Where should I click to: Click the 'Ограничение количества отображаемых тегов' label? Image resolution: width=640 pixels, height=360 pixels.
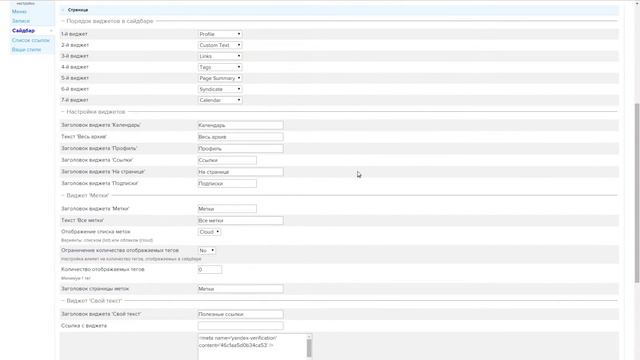coord(120,250)
